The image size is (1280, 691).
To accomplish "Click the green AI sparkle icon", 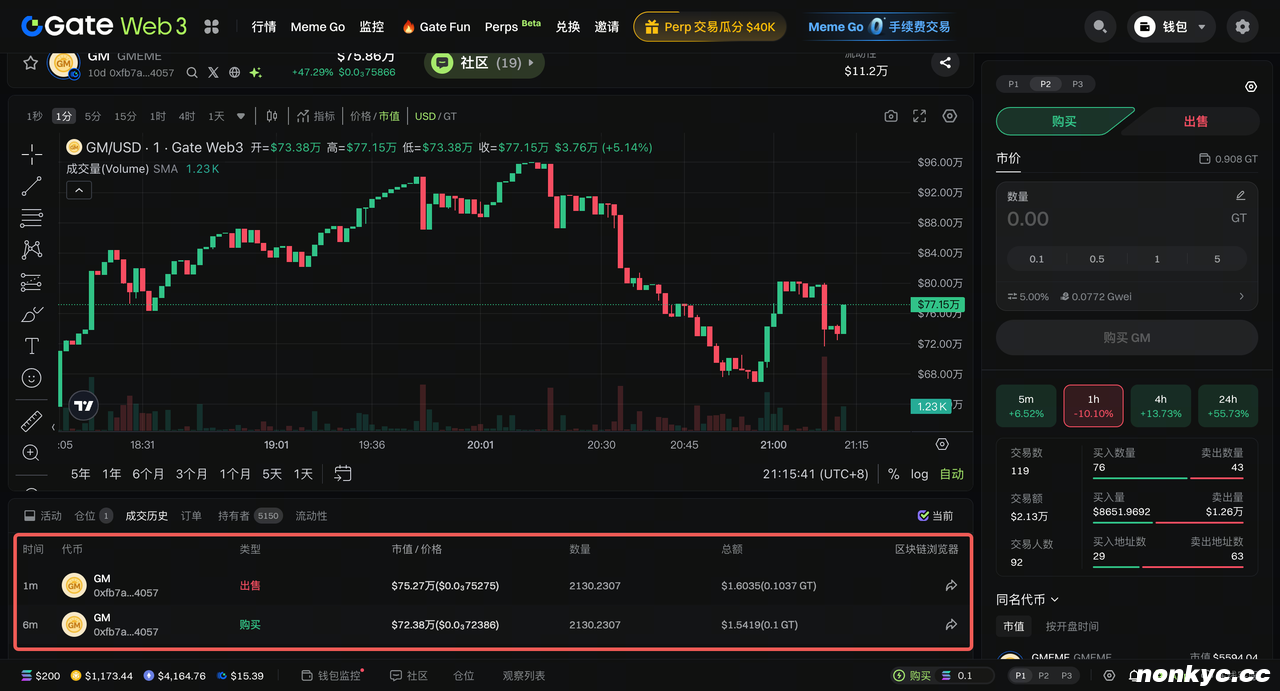I will tap(256, 72).
